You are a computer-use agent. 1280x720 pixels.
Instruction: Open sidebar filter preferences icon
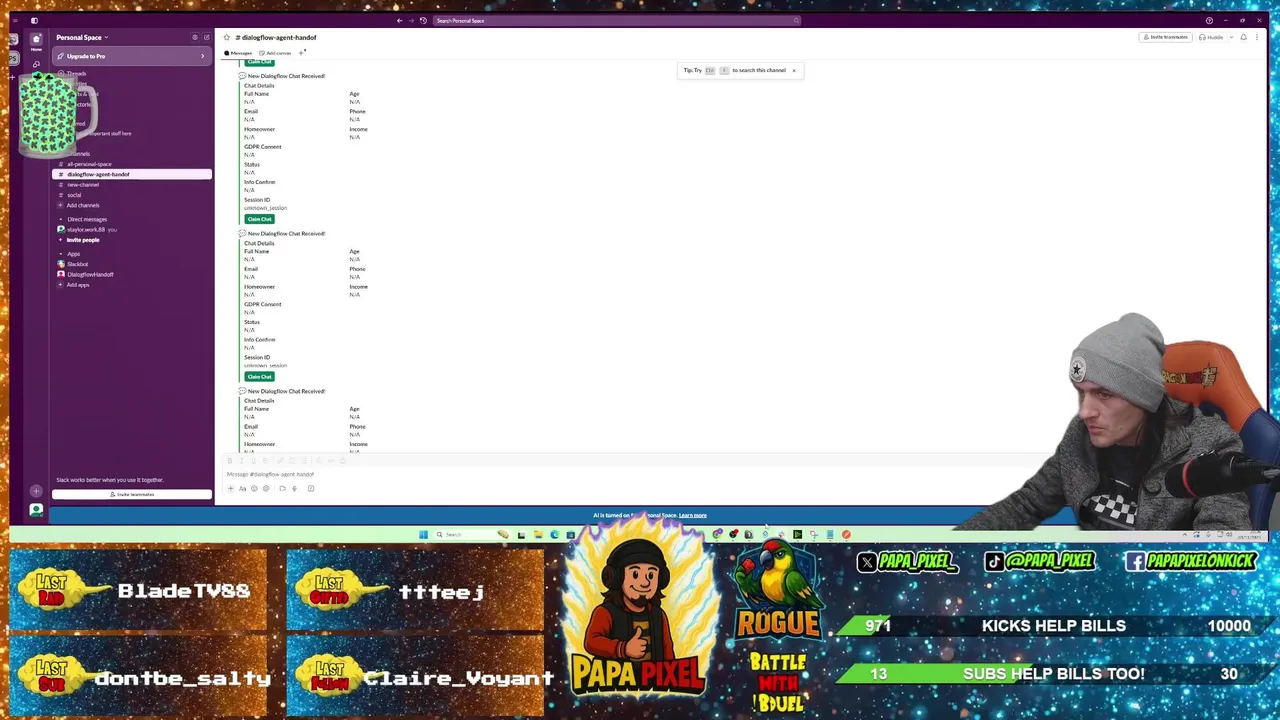coord(195,37)
